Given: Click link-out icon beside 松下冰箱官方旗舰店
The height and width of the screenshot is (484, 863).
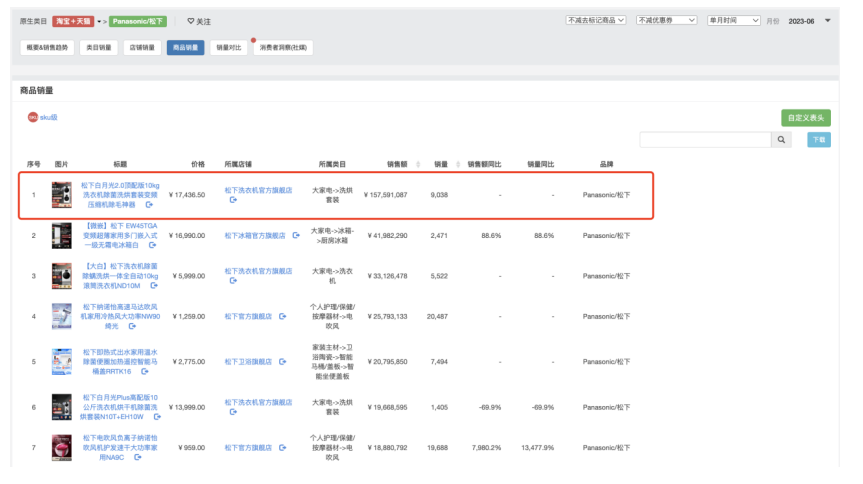Looking at the screenshot, I should (296, 235).
